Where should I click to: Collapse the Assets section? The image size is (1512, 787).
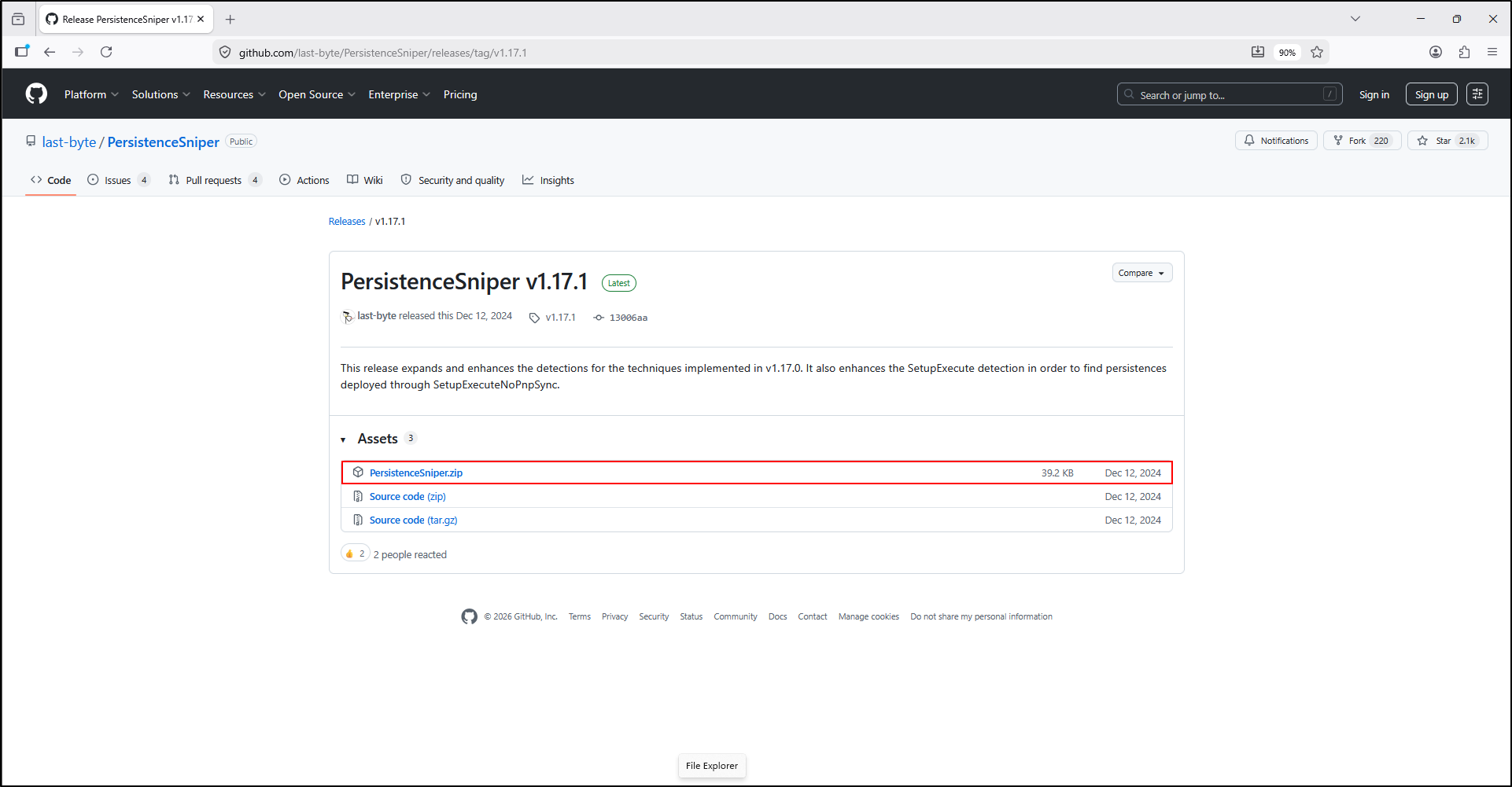click(343, 439)
